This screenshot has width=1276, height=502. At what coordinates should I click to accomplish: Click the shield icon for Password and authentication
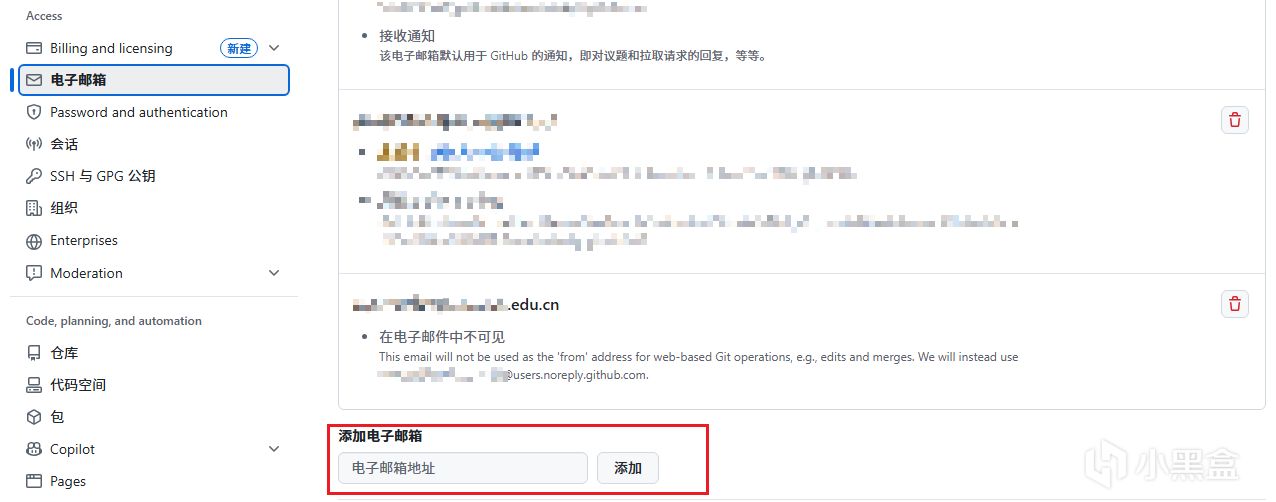pyautogui.click(x=34, y=112)
